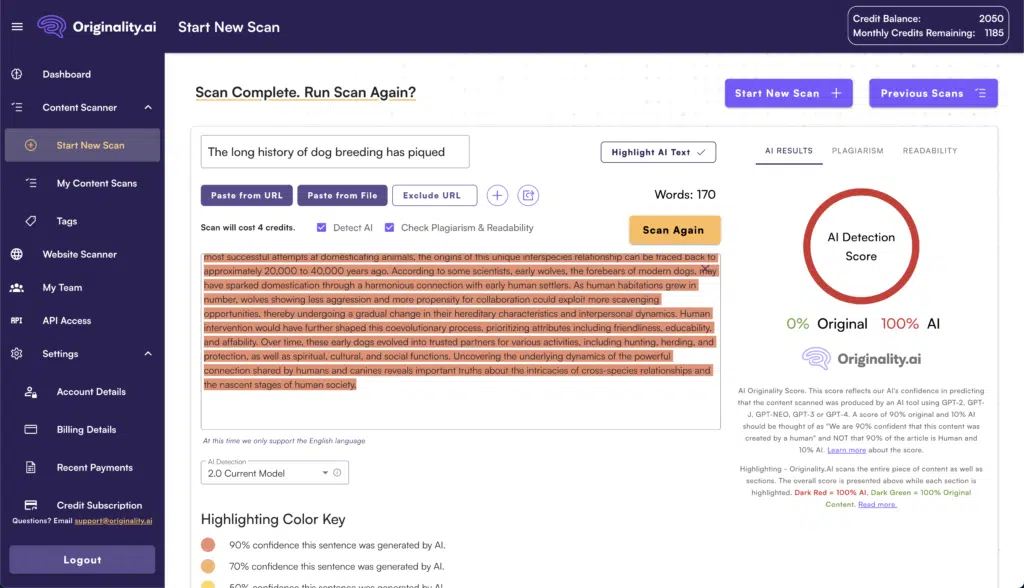Open Billing Details settings page

point(86,430)
